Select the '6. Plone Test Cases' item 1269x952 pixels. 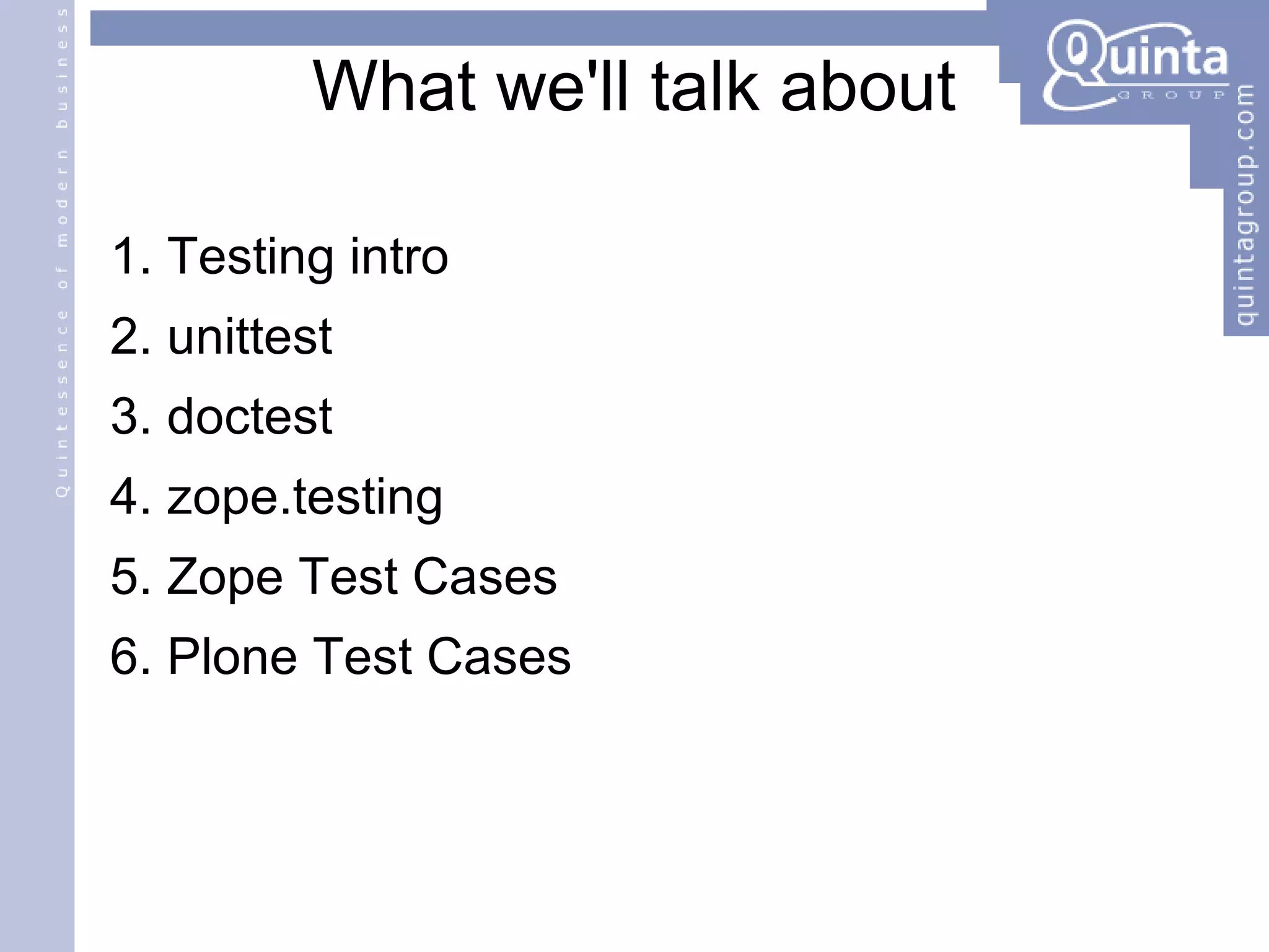click(340, 657)
